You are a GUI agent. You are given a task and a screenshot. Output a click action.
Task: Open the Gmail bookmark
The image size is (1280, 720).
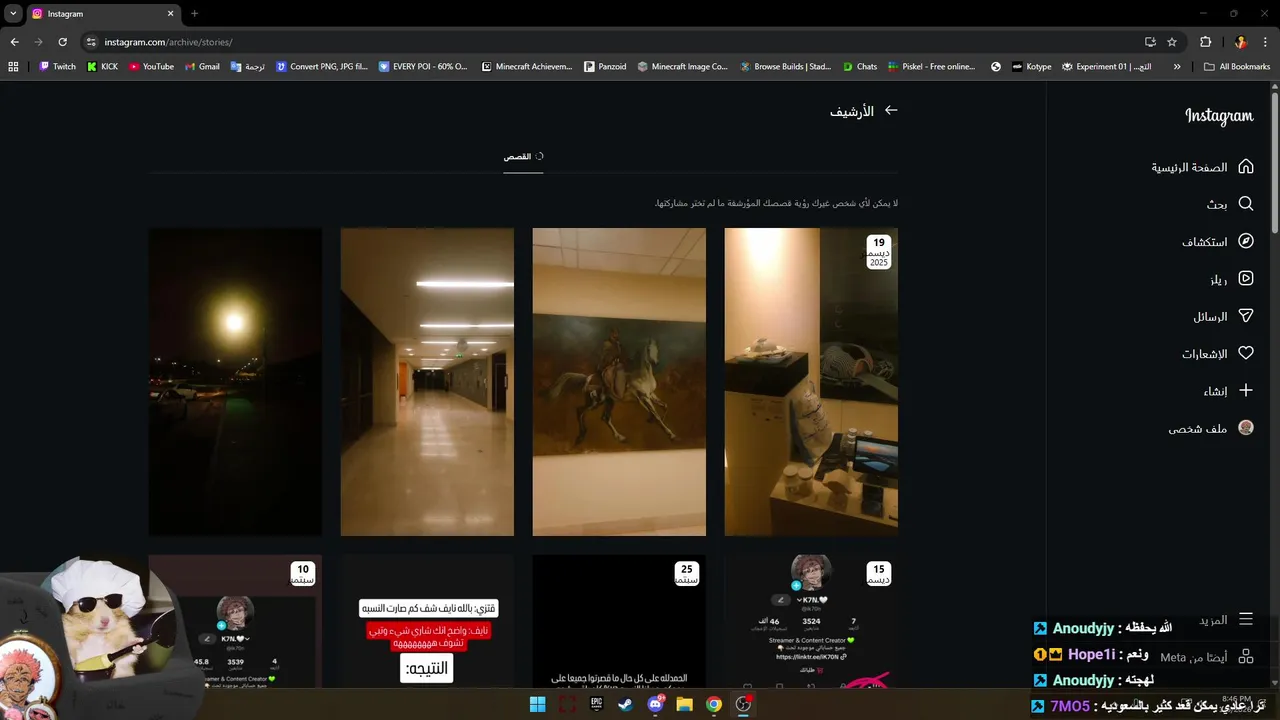[202, 67]
